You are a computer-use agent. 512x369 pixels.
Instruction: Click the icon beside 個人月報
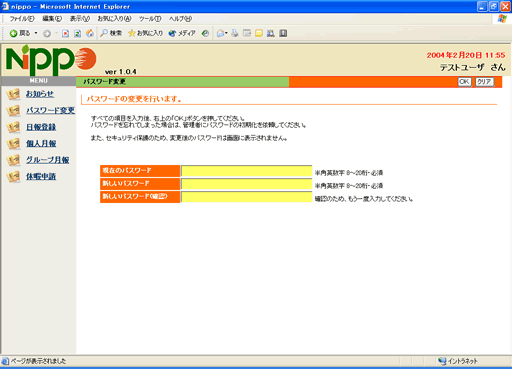(13, 144)
